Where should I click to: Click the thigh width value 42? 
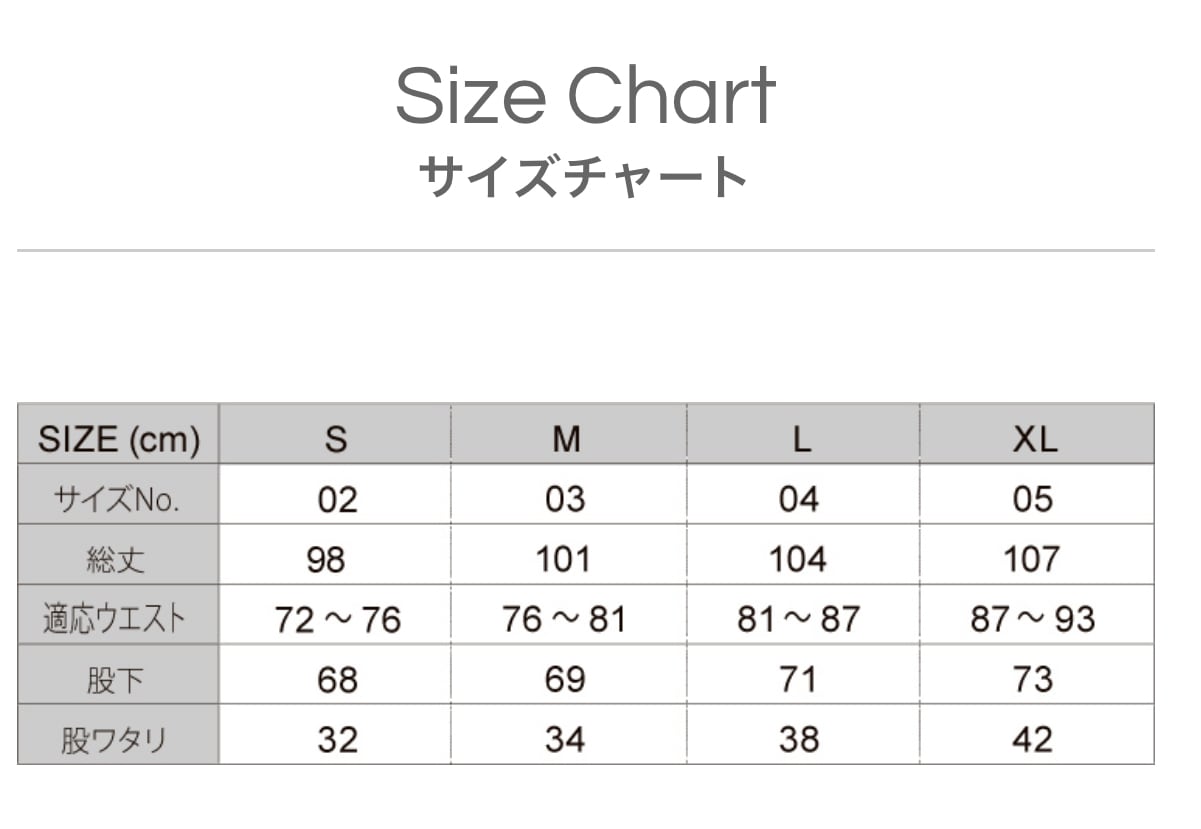coord(1032,740)
